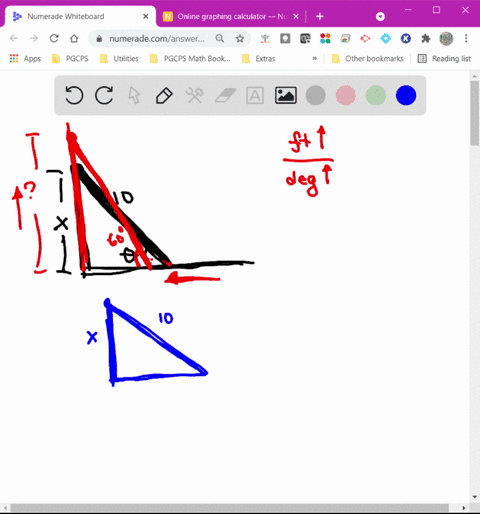Click the stacked pages extension icon before the red arrow

(x=345, y=39)
